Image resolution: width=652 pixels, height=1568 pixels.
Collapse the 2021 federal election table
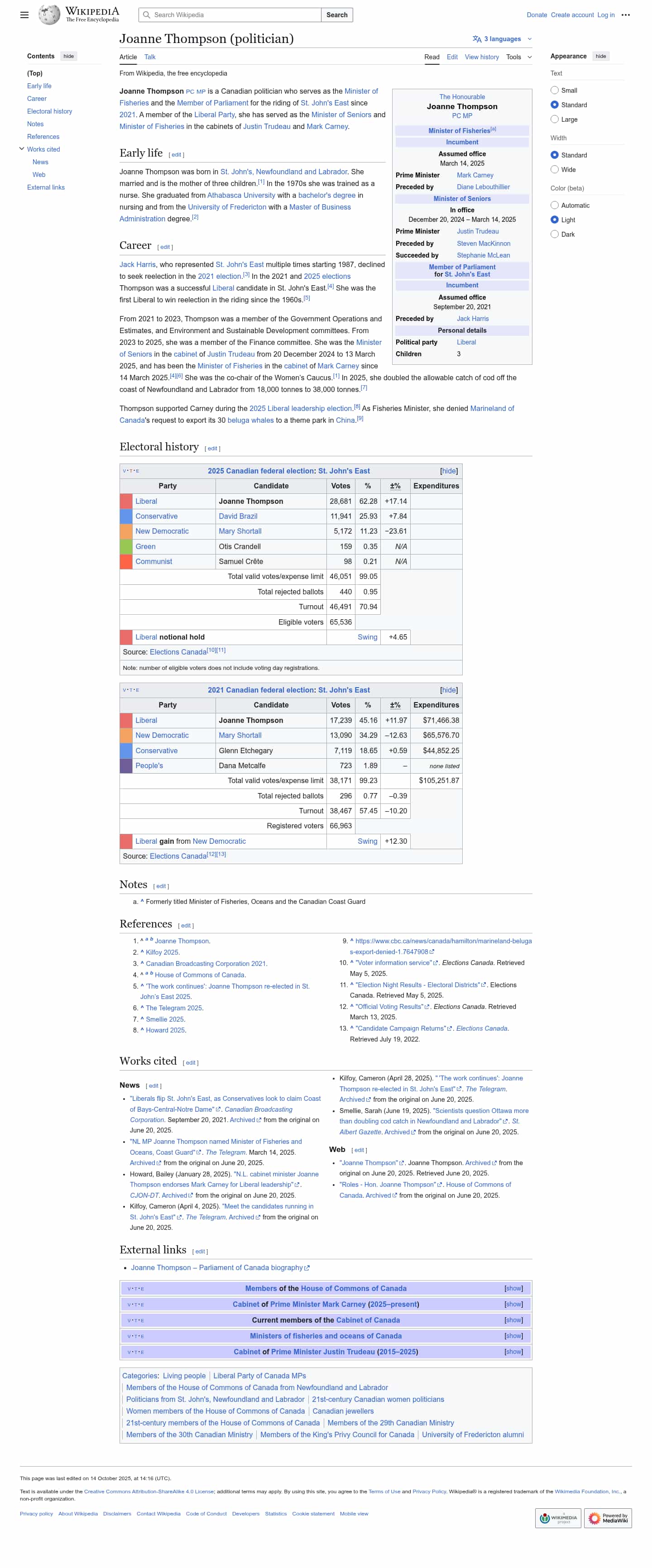click(x=449, y=690)
